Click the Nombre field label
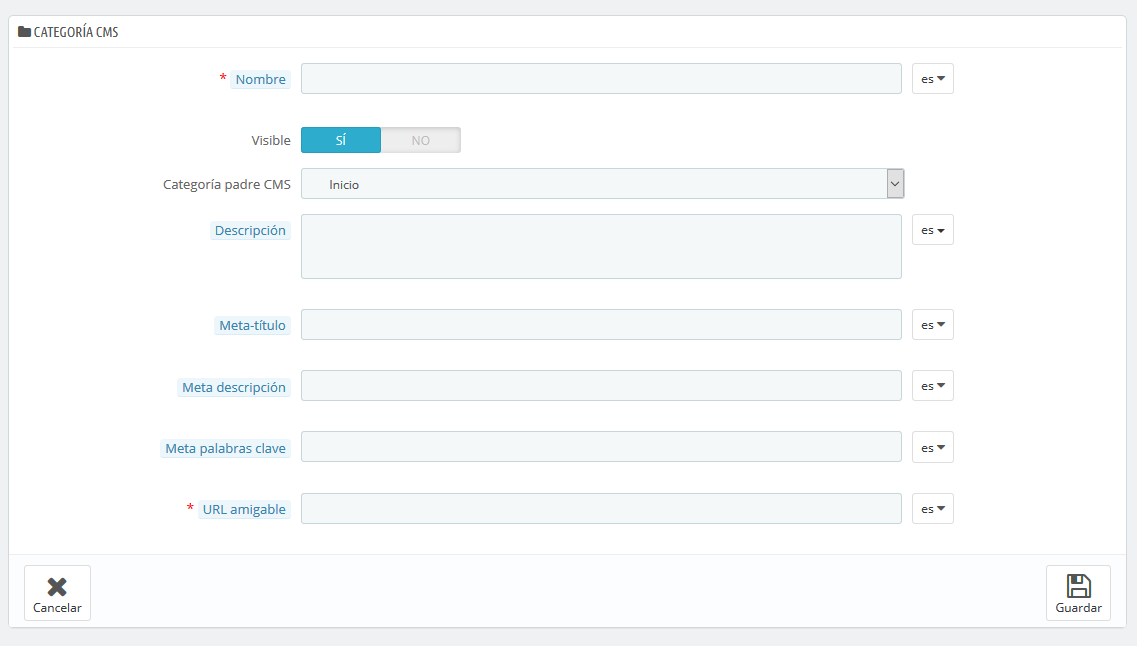 [x=260, y=80]
